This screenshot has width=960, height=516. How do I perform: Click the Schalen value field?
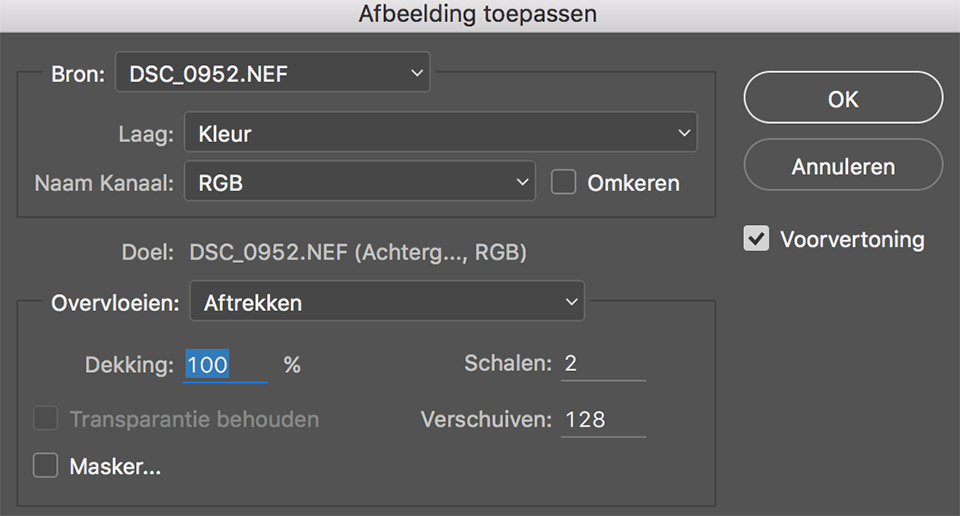tap(602, 364)
